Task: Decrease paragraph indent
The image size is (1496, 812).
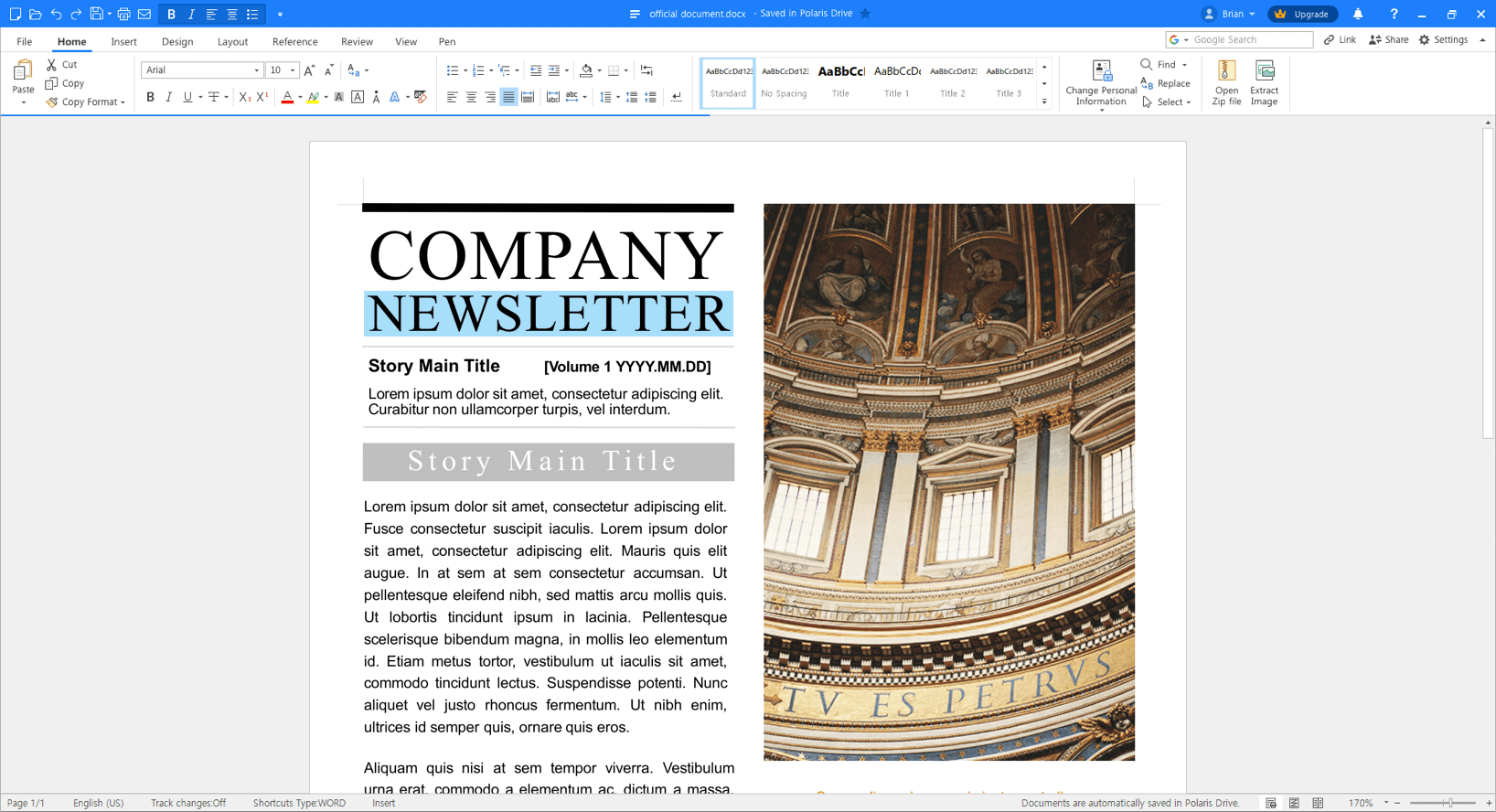Action: (x=536, y=70)
